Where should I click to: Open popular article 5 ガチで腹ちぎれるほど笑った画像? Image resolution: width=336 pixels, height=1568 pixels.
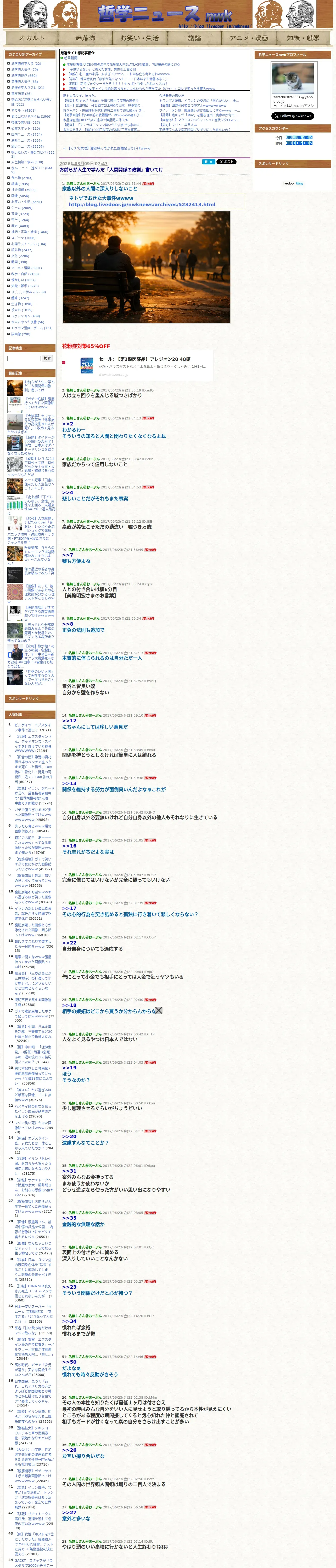coord(33,815)
